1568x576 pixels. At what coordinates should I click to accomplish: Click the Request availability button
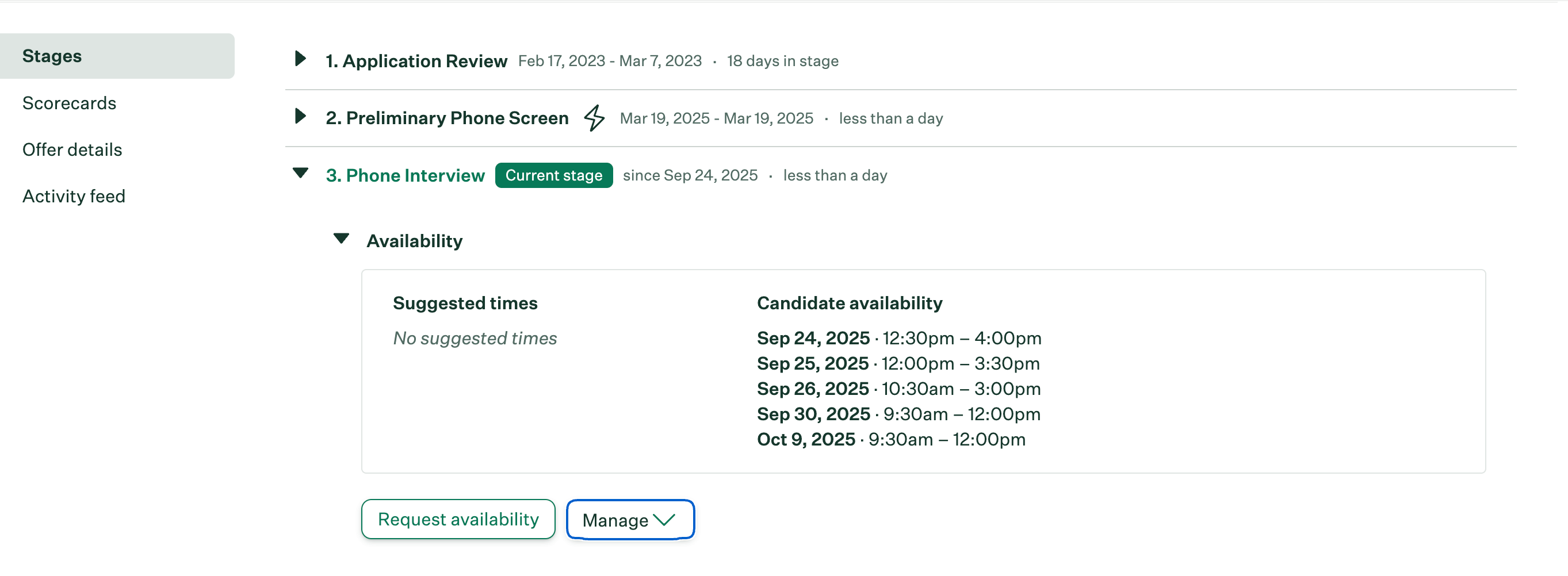(x=458, y=519)
